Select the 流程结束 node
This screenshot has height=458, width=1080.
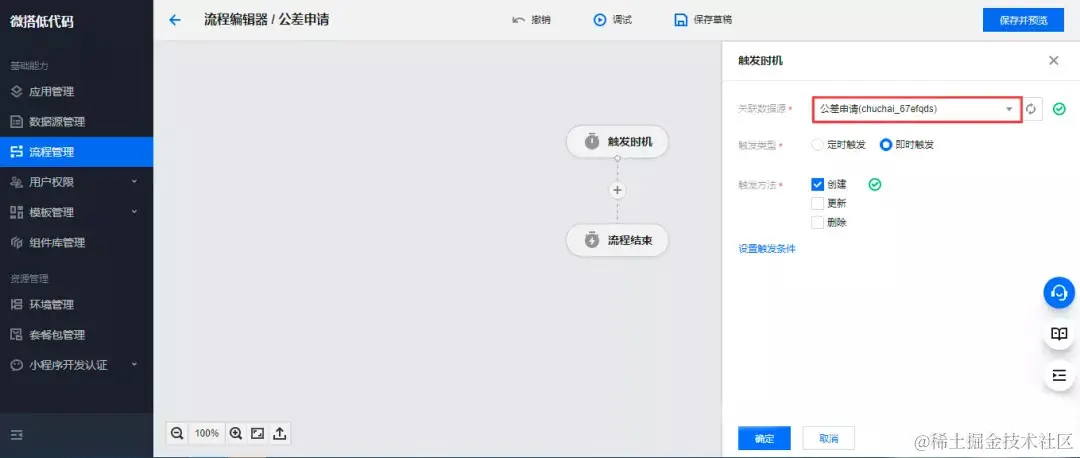click(x=617, y=240)
